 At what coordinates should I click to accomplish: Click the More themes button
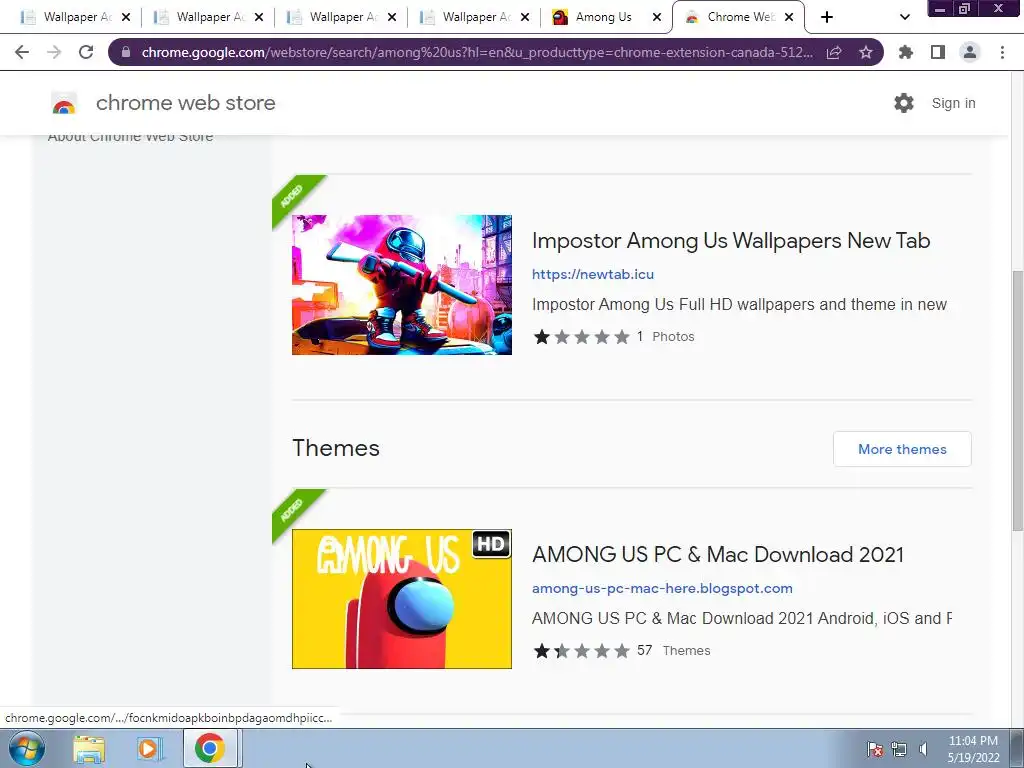point(902,449)
